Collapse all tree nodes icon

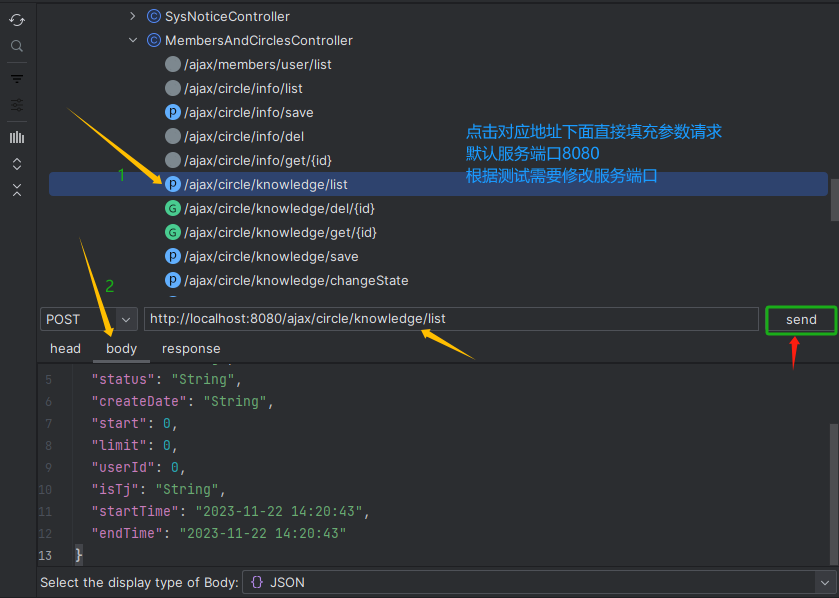coord(15,190)
